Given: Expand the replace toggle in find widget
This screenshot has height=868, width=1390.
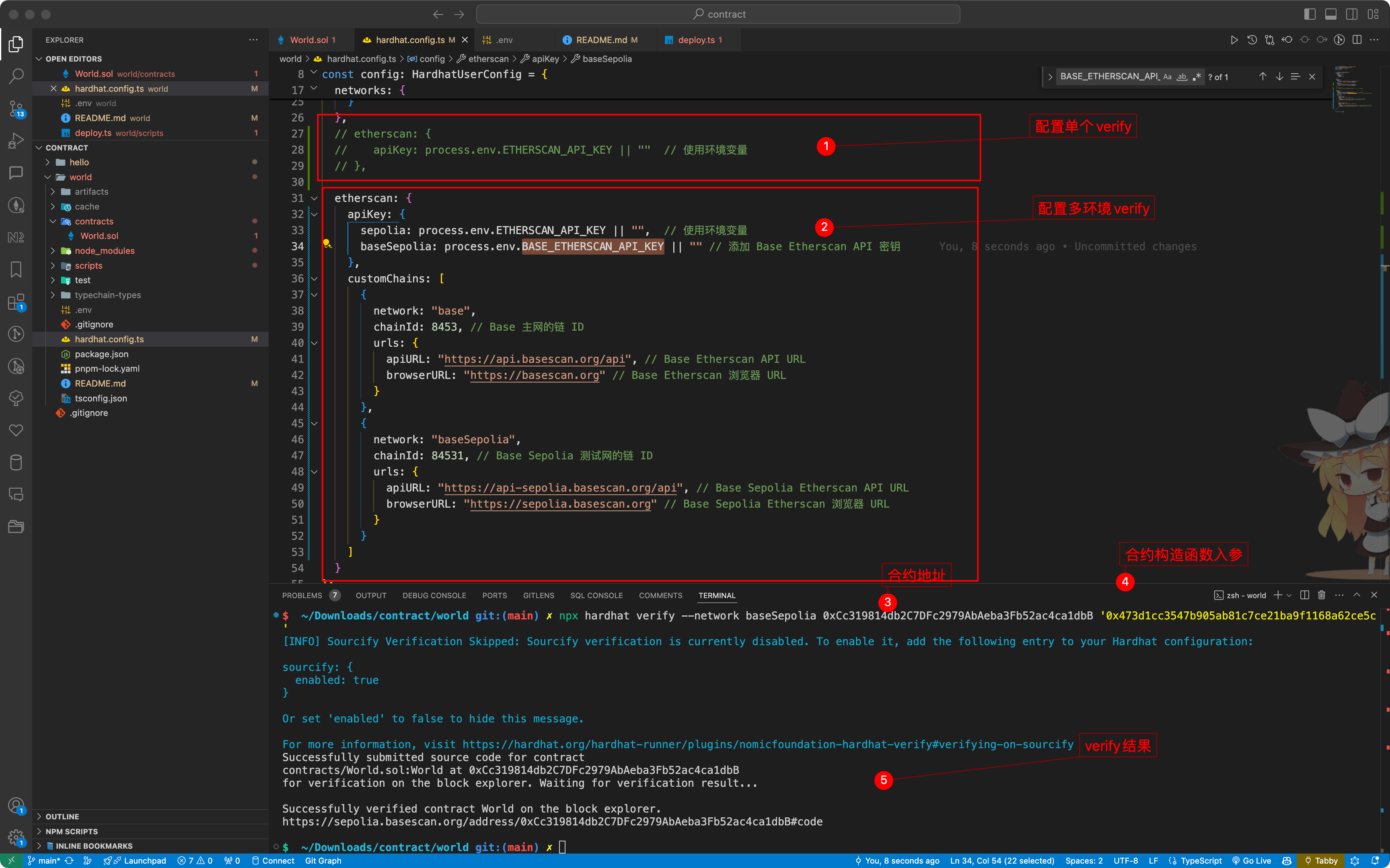Looking at the screenshot, I should tap(1050, 76).
